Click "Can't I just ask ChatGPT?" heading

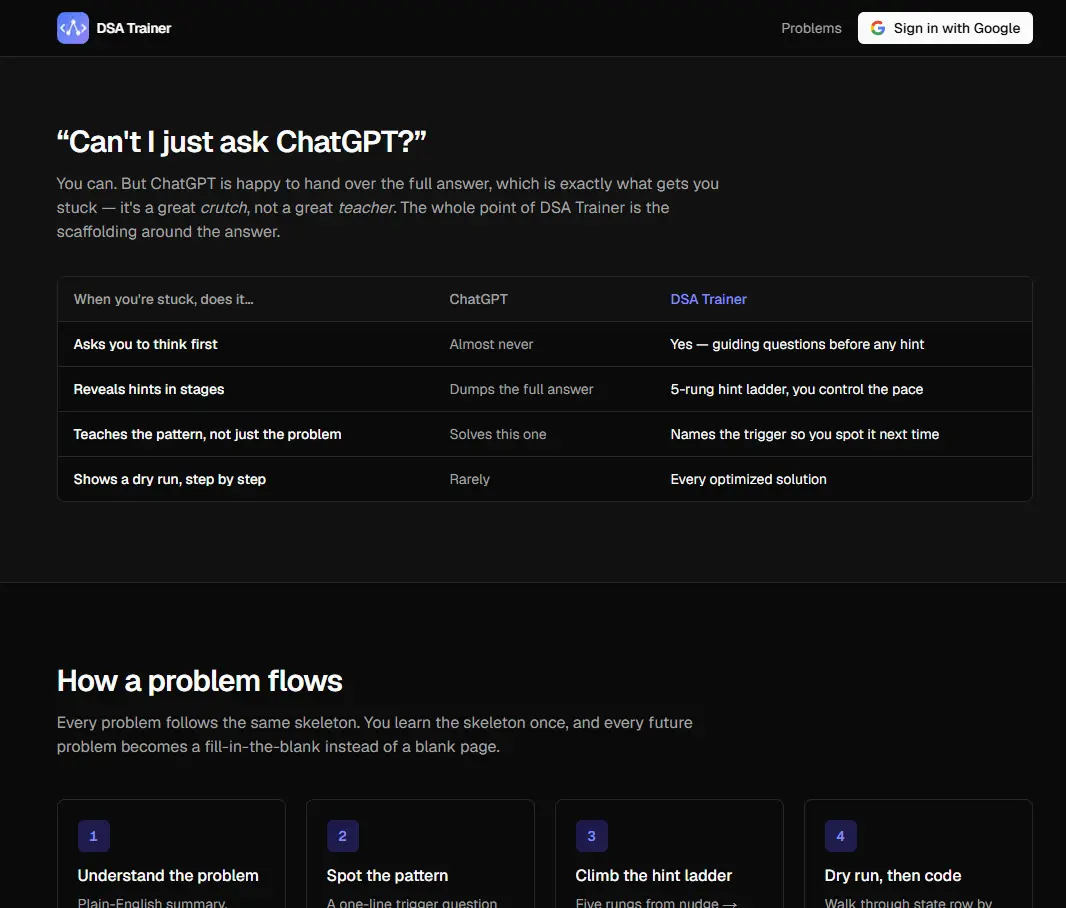click(241, 142)
